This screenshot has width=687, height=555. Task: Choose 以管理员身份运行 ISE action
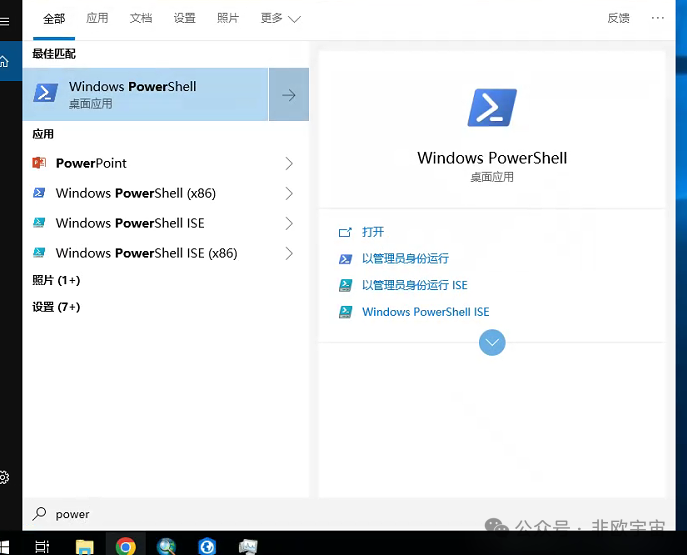[x=414, y=285]
